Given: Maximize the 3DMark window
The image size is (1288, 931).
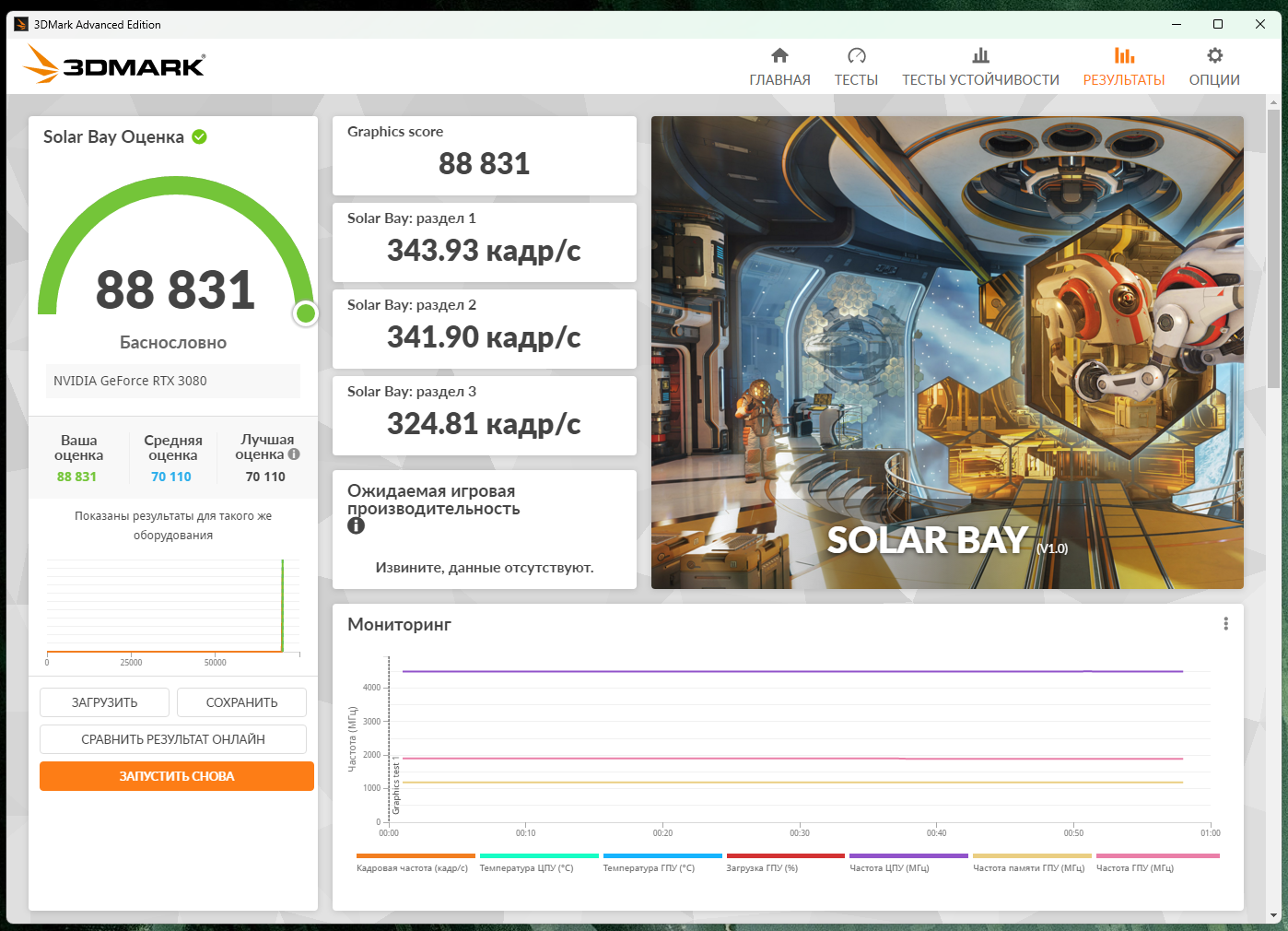Looking at the screenshot, I should [1218, 24].
